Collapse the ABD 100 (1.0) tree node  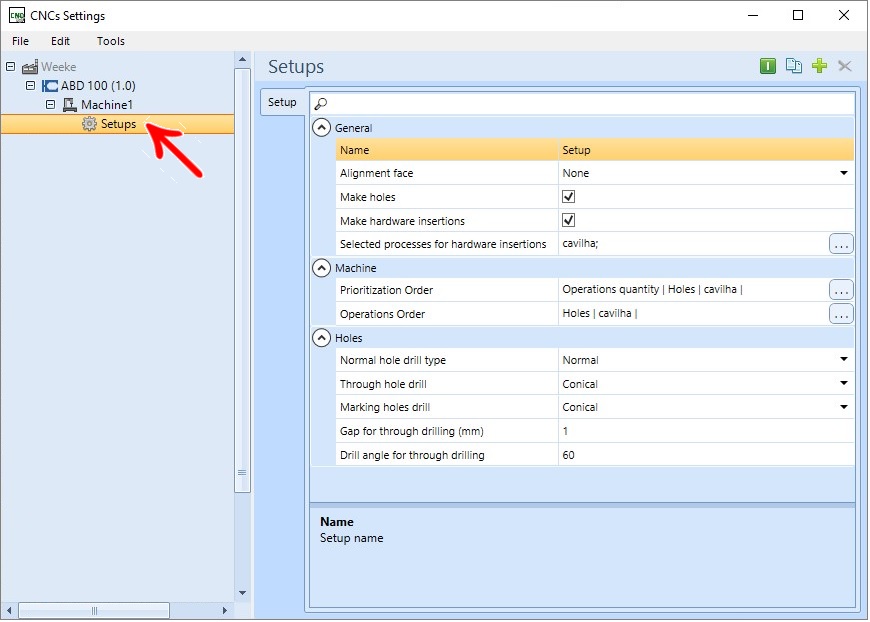click(x=31, y=85)
